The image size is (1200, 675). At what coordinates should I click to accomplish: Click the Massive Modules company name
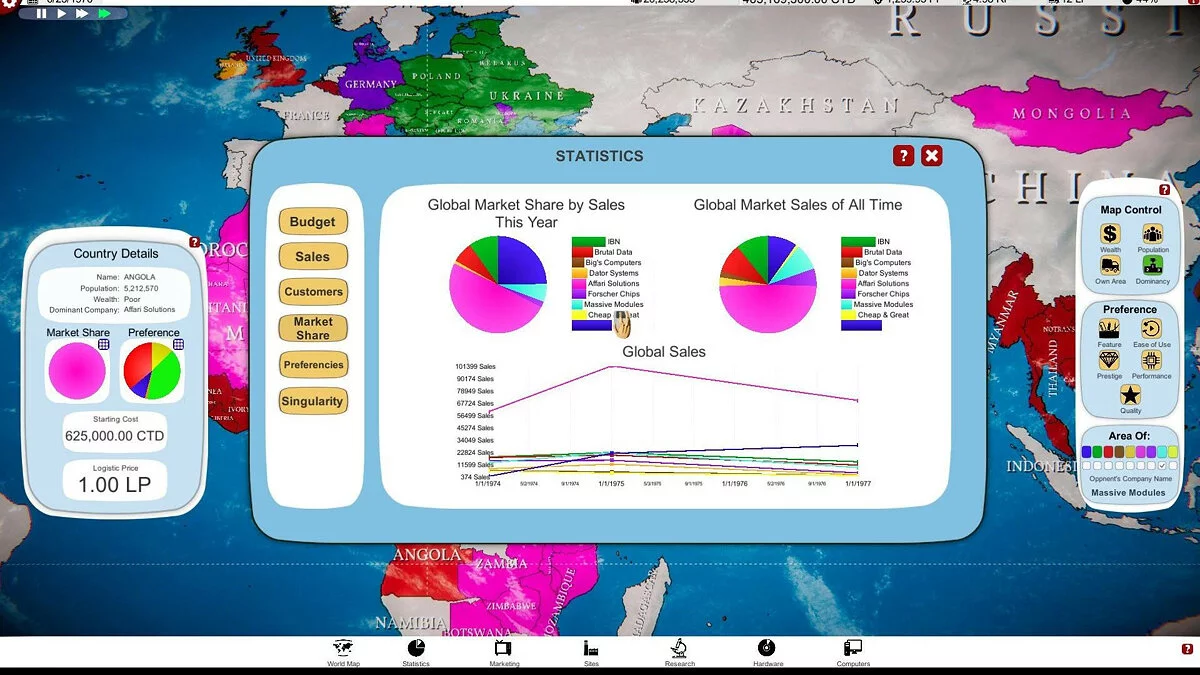point(1128,493)
